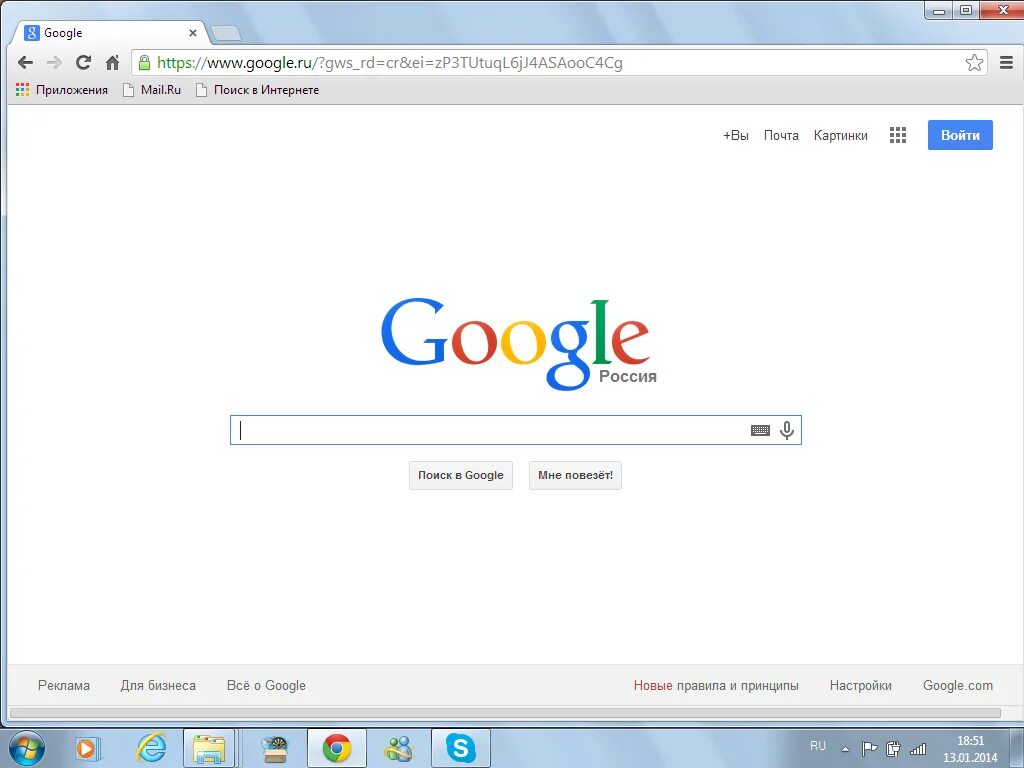Click the power plug battery tray icon
Viewport: 1024px width, 768px height.
click(x=893, y=749)
